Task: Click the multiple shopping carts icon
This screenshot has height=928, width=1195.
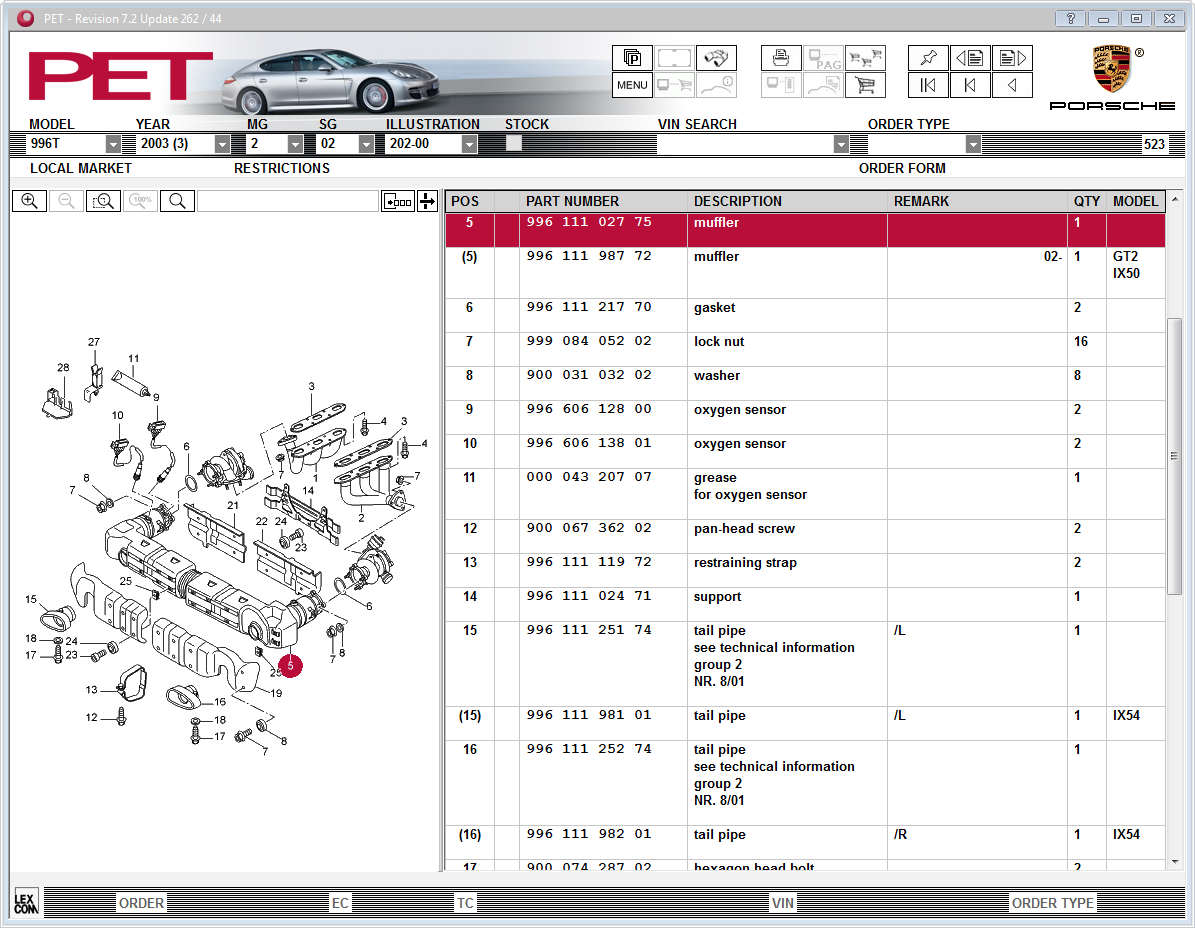Action: tap(865, 58)
